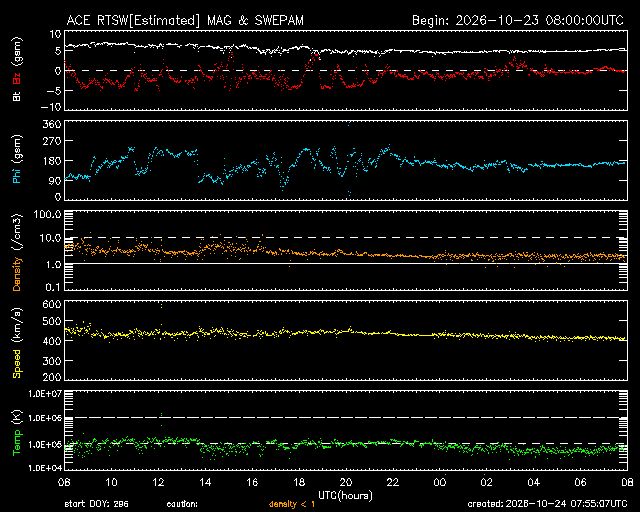Click the '04' hour label on time axis
Viewport: 640px width, 512px height.
(533, 483)
